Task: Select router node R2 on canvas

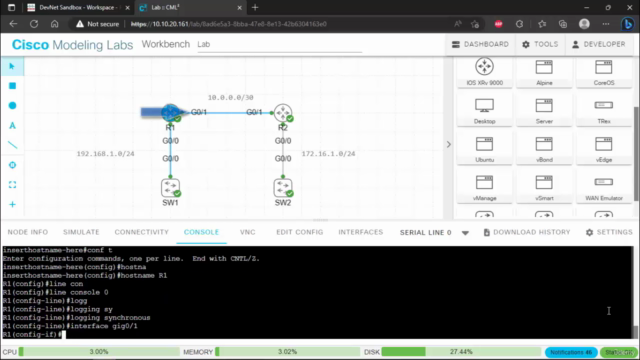Action: tap(283, 113)
